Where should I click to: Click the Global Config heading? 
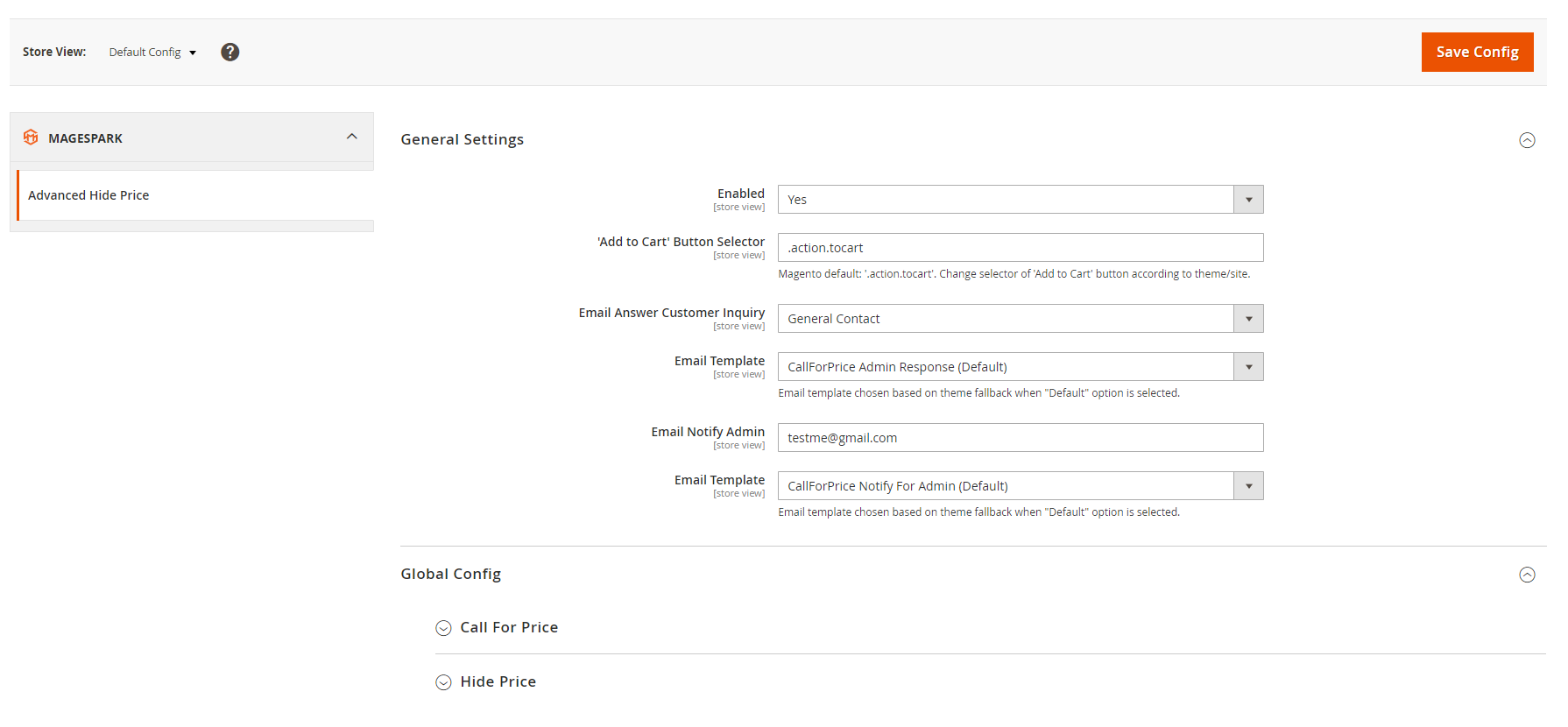point(451,574)
